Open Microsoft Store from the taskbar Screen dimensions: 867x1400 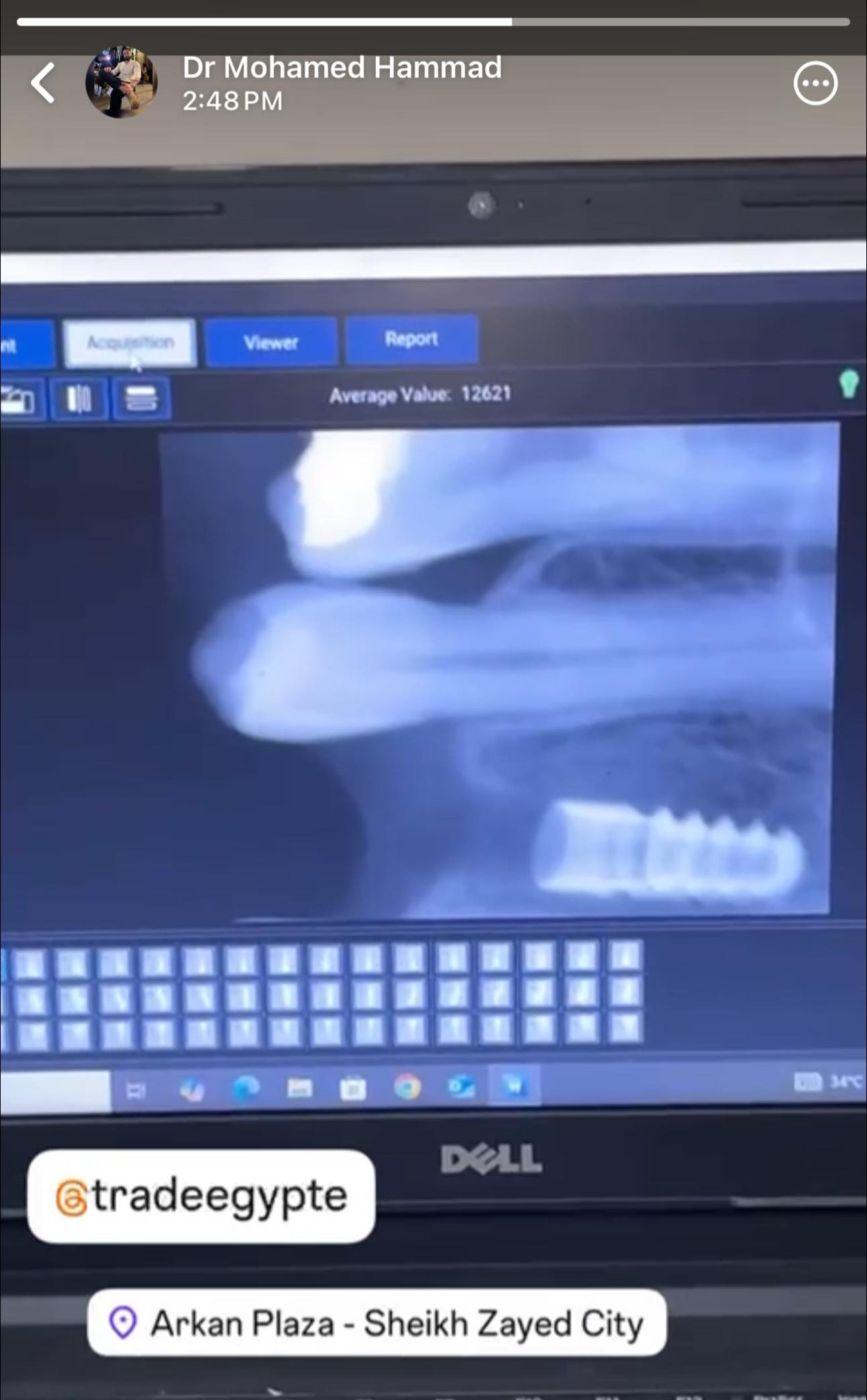(x=353, y=1088)
